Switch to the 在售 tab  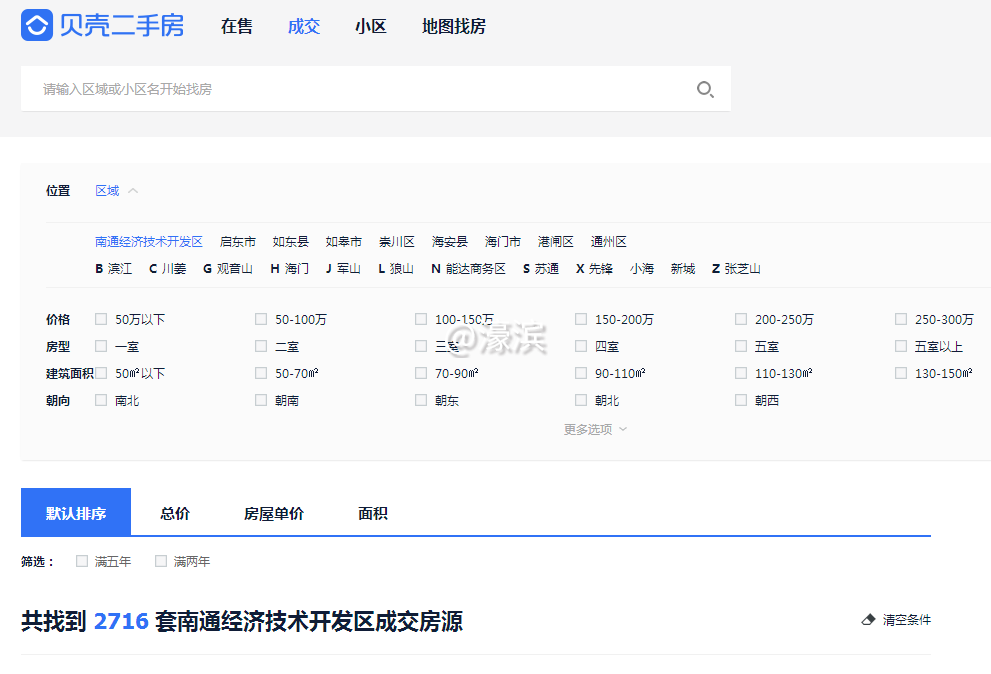click(236, 27)
